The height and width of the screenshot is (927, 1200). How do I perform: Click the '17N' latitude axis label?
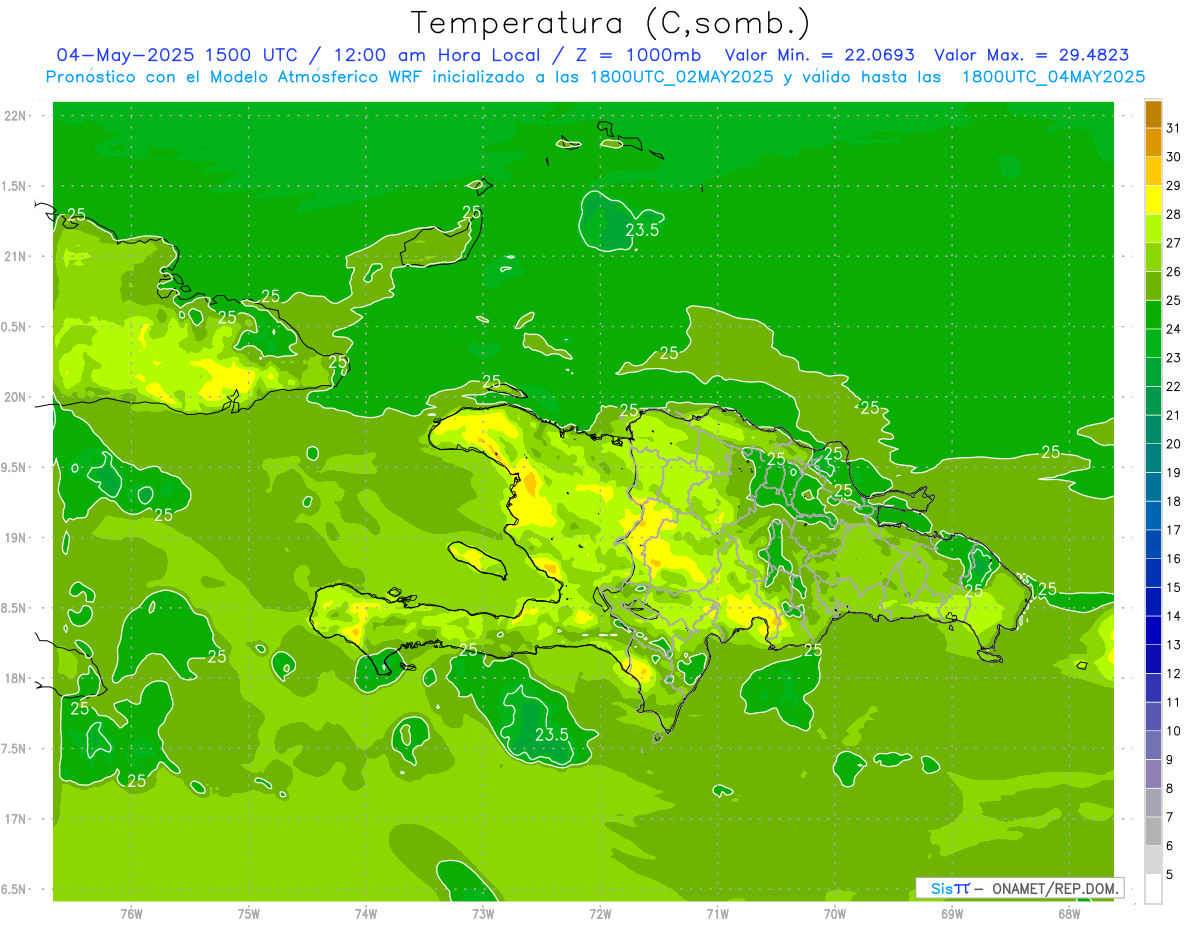tap(15, 819)
